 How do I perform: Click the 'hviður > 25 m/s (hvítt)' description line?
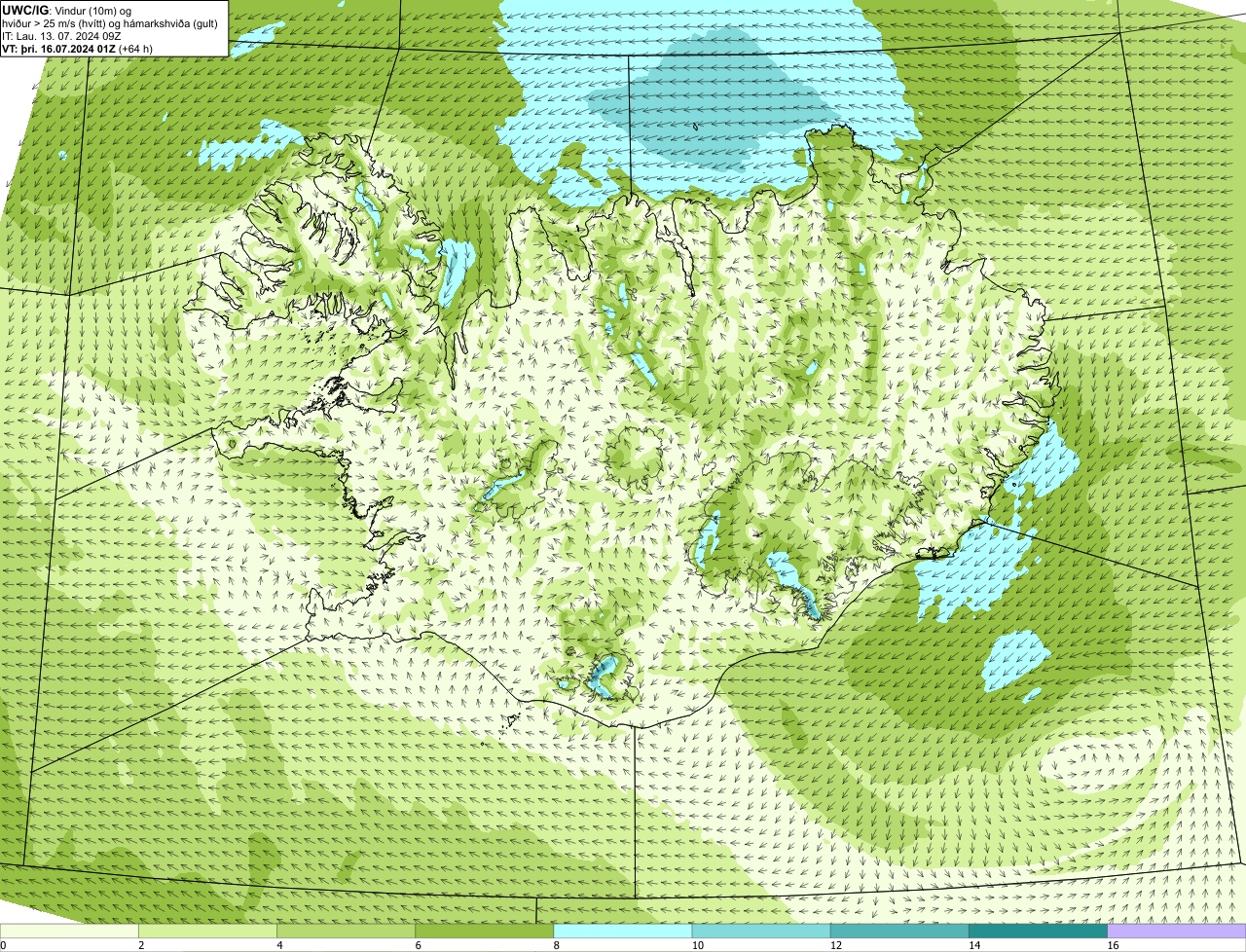click(x=110, y=22)
